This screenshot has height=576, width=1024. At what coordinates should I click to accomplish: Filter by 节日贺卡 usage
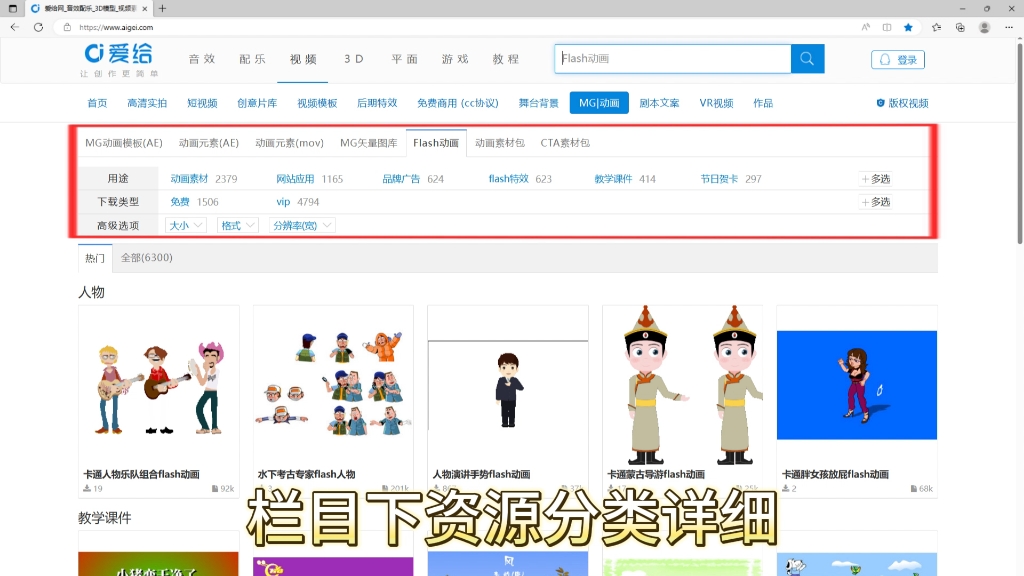tap(719, 179)
